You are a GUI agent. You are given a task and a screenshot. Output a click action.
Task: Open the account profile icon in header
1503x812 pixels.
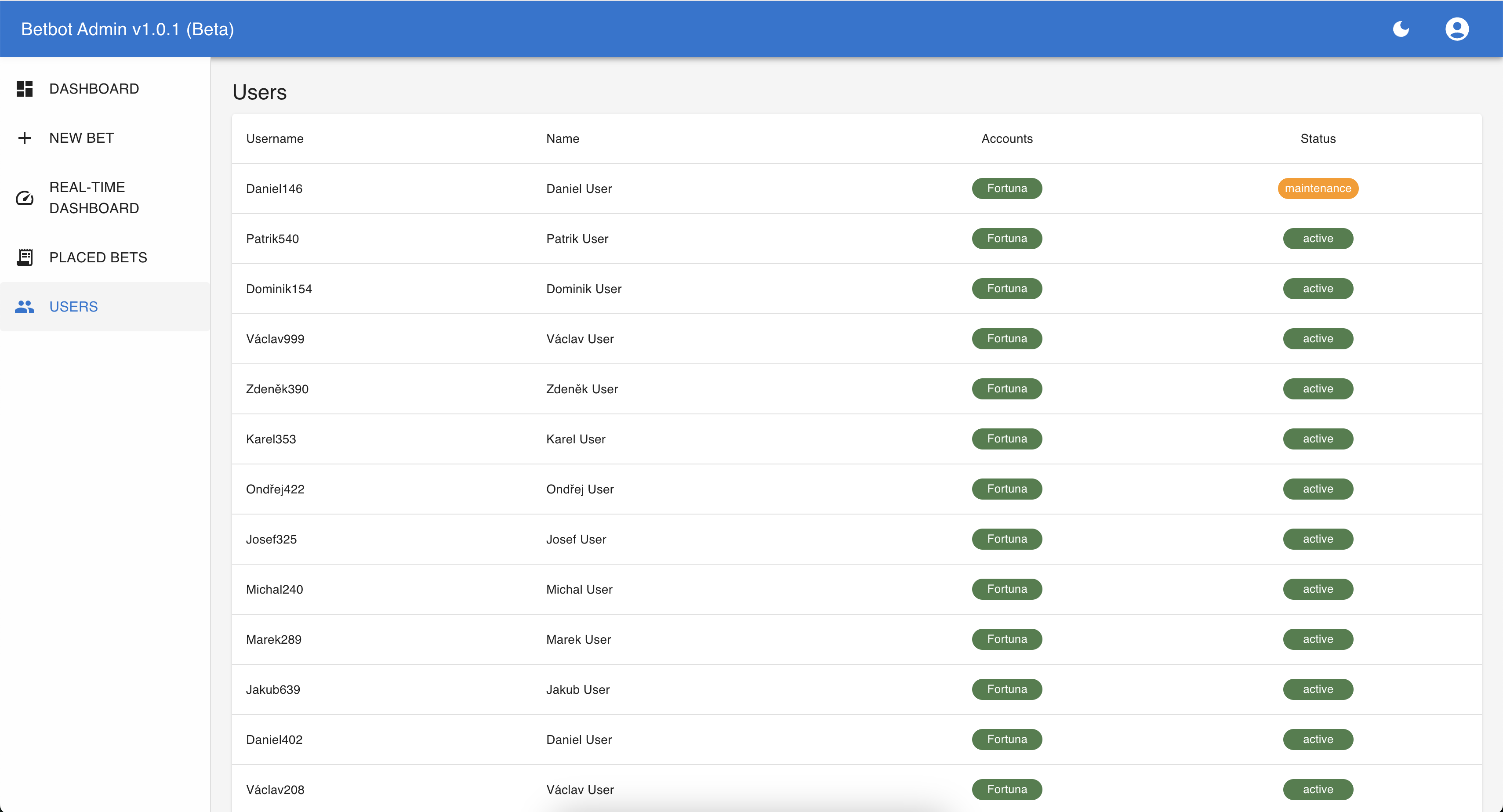coord(1456,29)
